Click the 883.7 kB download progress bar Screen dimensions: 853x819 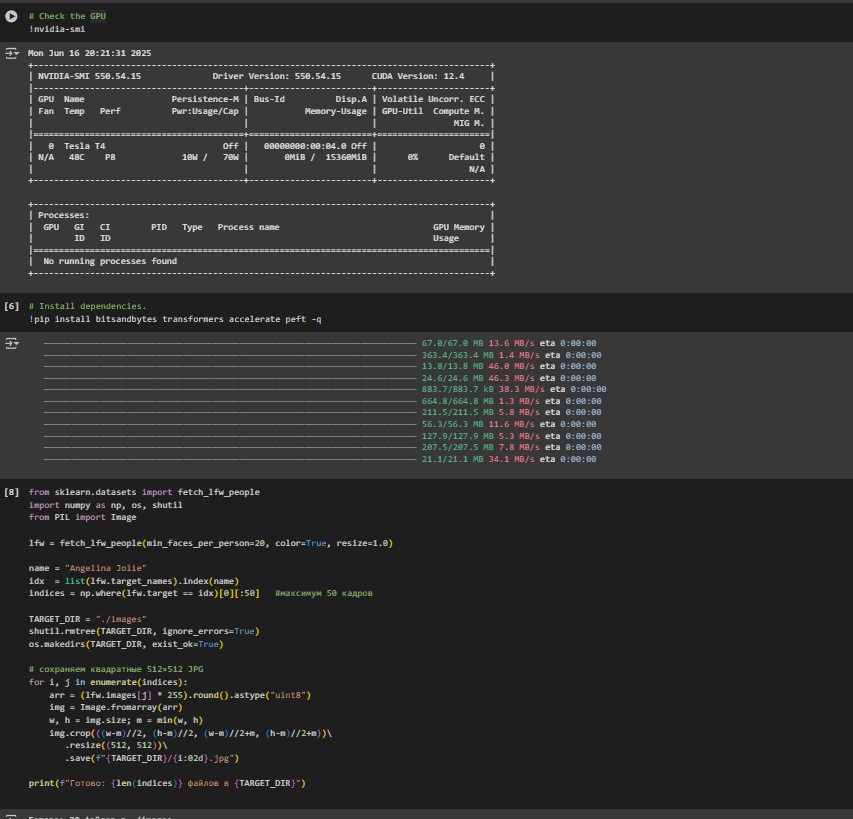(x=230, y=389)
